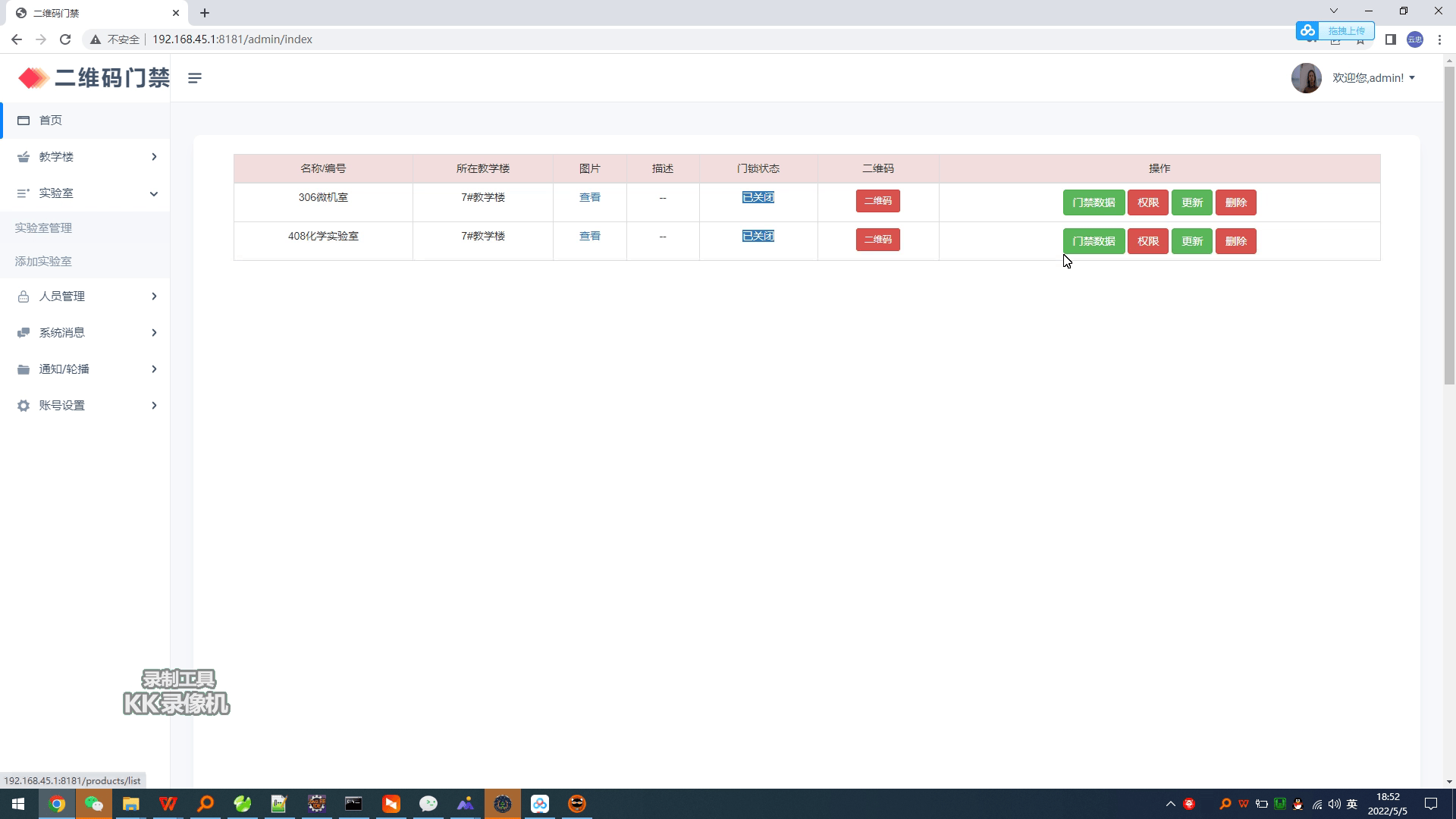Click 已关闭 status of 408化学实验室
The width and height of the screenshot is (1456, 819).
tap(758, 236)
